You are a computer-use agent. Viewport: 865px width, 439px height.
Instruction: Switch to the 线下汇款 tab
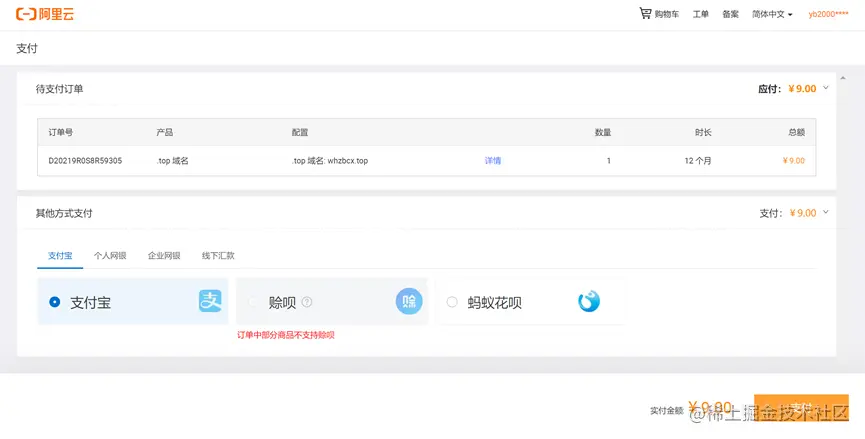click(218, 256)
